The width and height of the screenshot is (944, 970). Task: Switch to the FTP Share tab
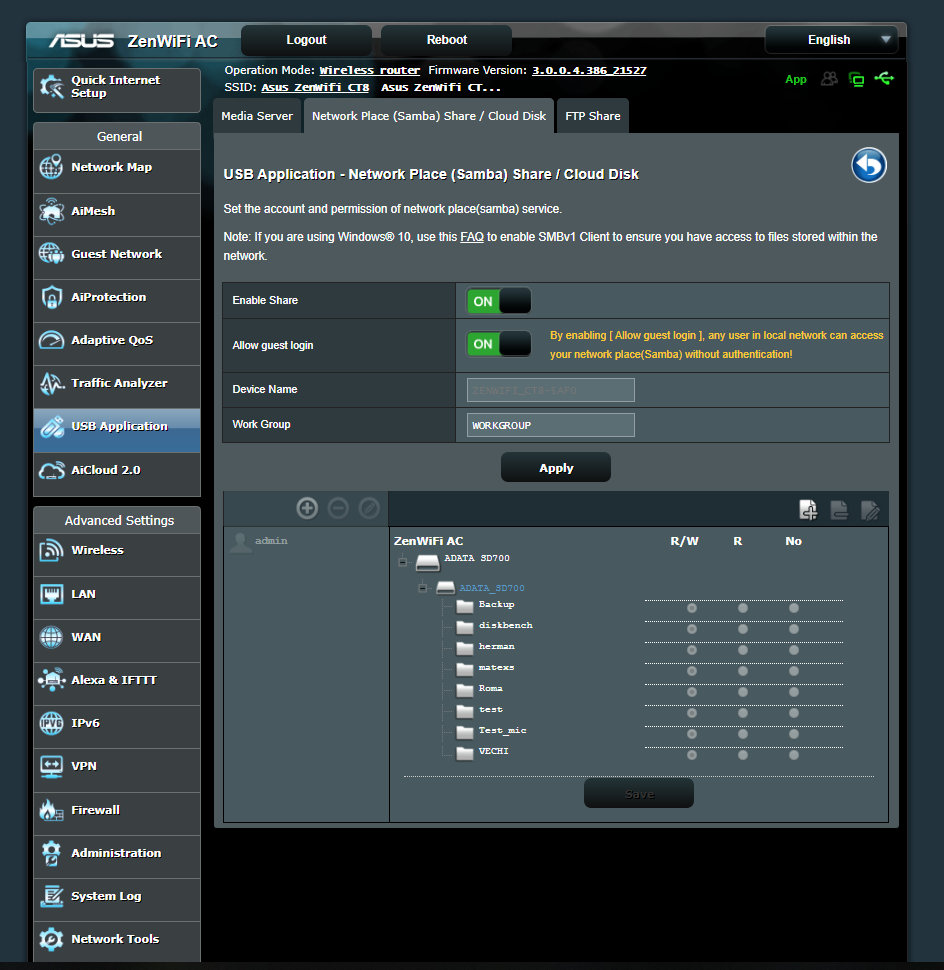pyautogui.click(x=593, y=116)
